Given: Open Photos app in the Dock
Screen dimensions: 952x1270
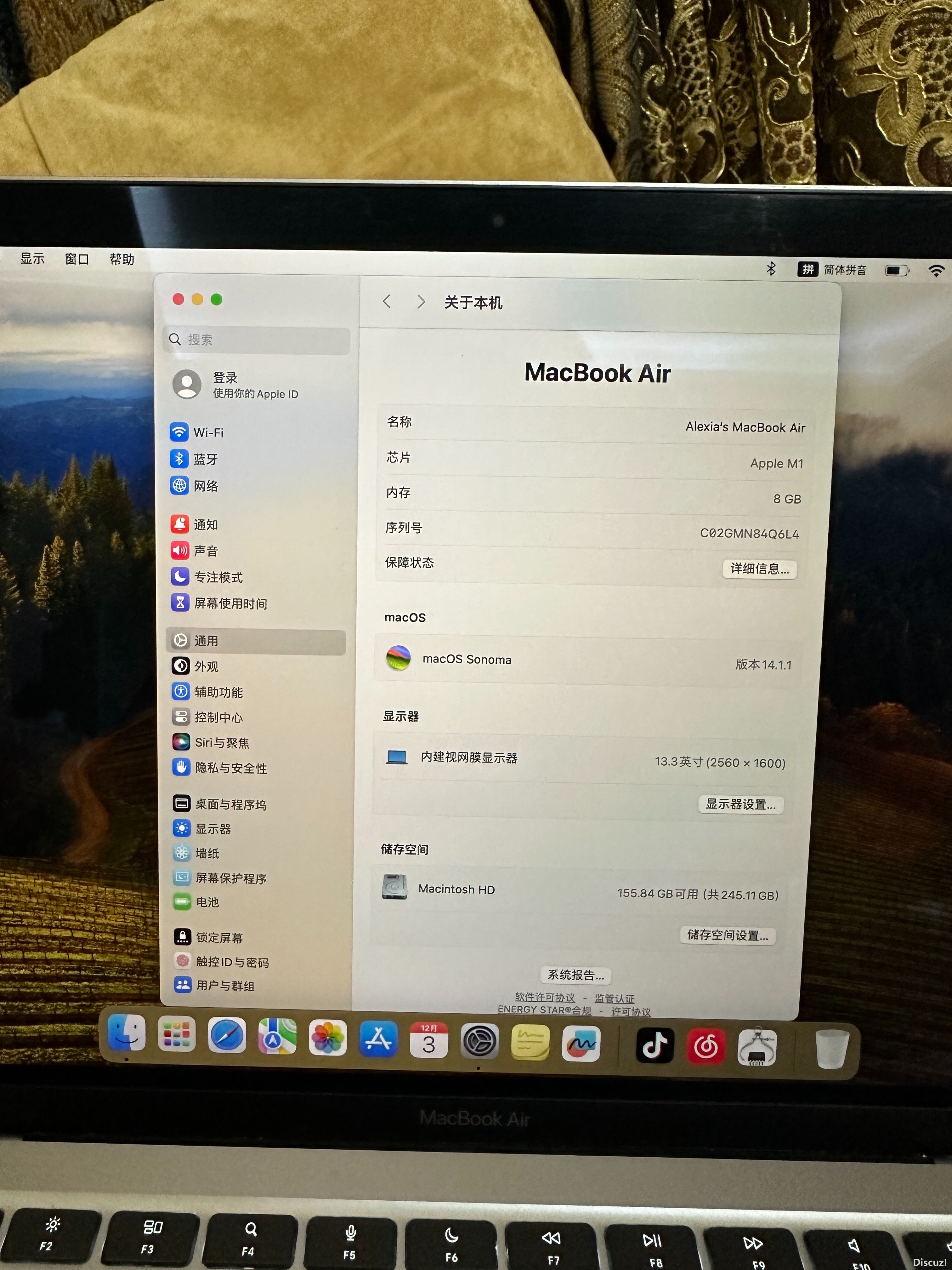Looking at the screenshot, I should [328, 1038].
